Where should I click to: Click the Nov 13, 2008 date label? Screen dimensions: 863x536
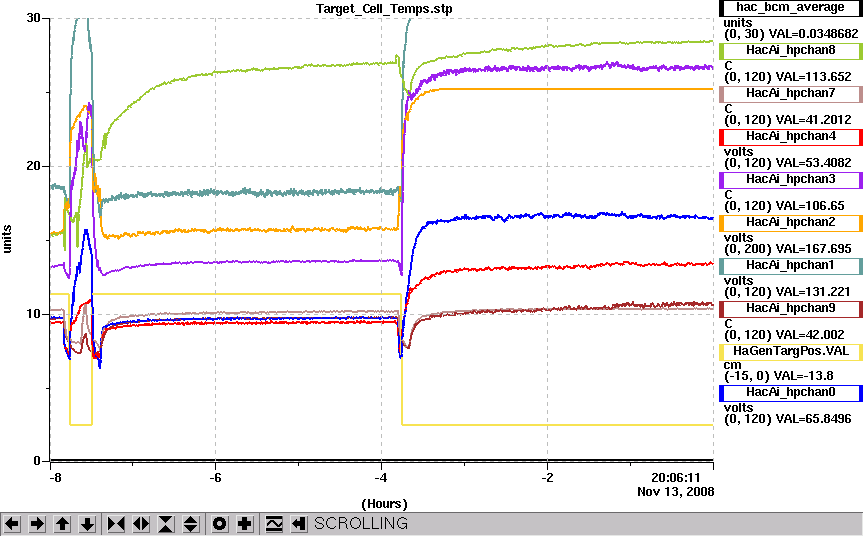click(x=676, y=491)
